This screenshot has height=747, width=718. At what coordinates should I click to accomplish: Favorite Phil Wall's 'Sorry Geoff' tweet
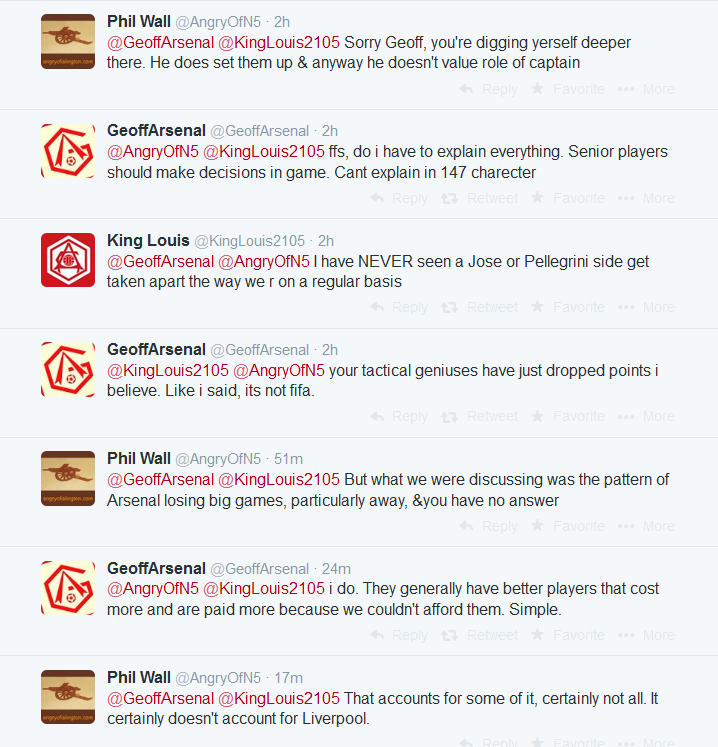click(x=537, y=89)
